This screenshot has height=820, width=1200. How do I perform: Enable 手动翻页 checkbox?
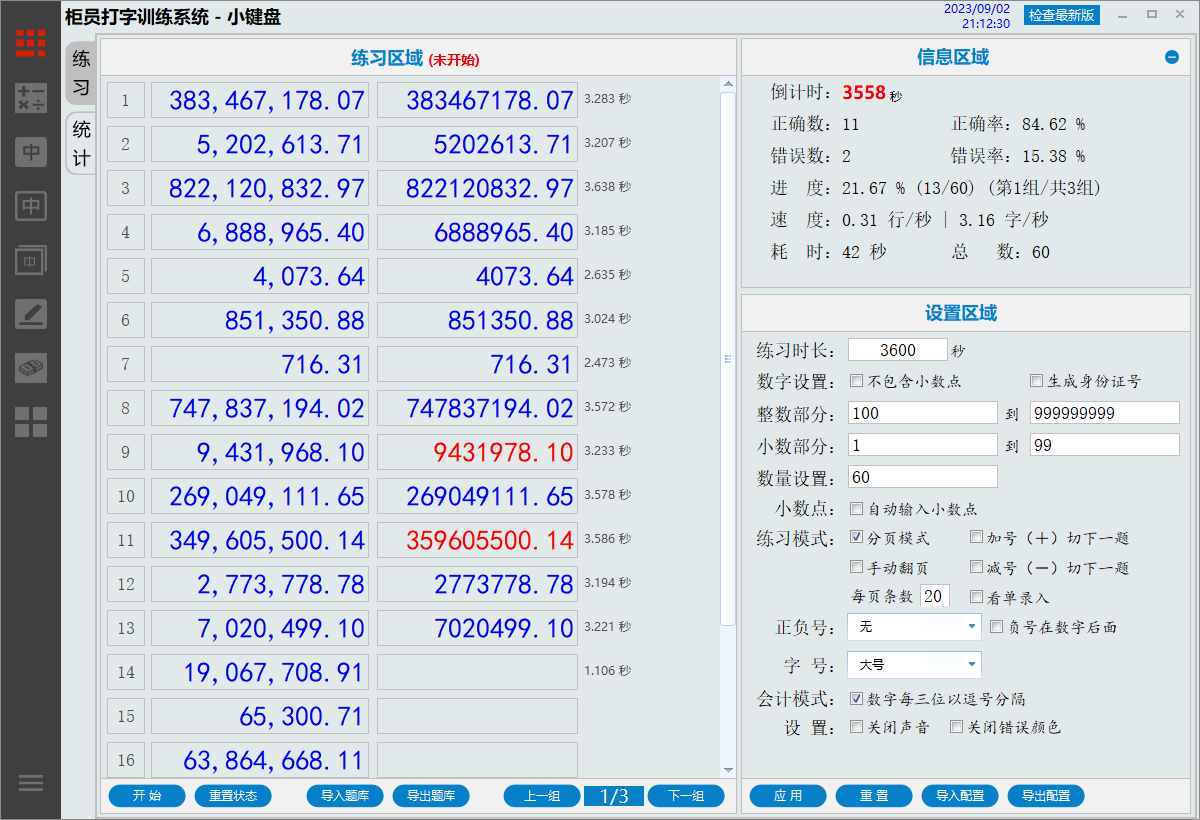857,567
